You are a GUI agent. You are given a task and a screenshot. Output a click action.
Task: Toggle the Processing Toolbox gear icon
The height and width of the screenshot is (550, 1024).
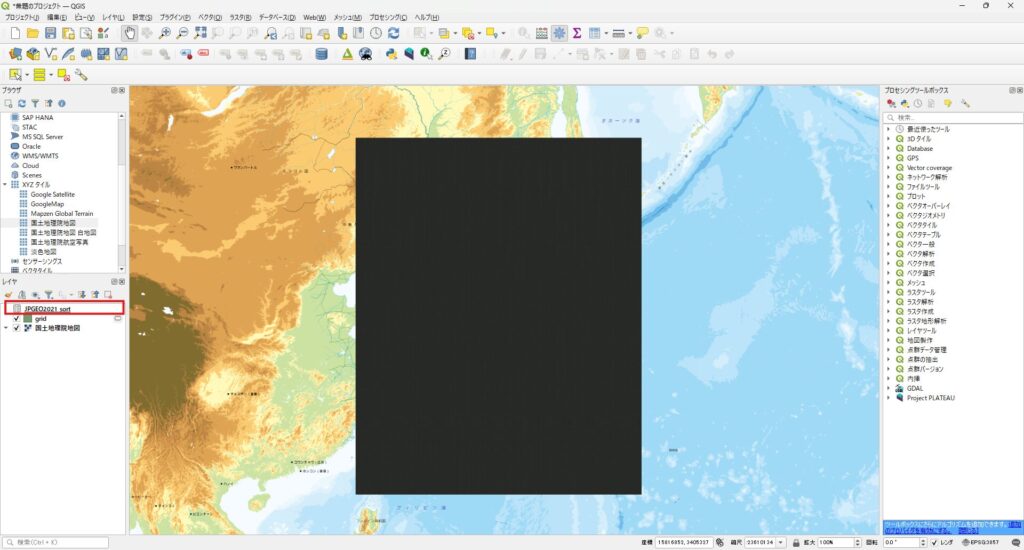(x=560, y=33)
